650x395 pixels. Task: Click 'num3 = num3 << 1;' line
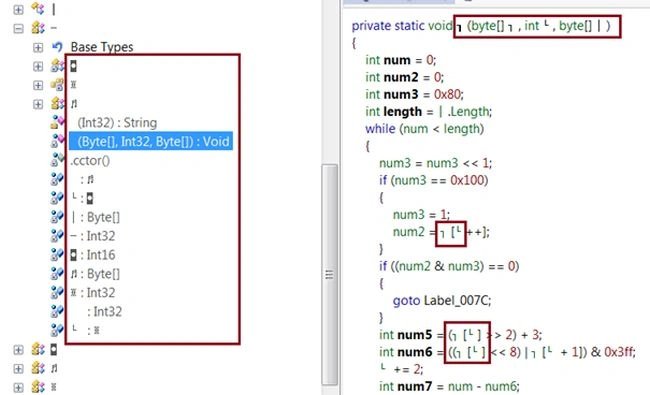click(435, 163)
